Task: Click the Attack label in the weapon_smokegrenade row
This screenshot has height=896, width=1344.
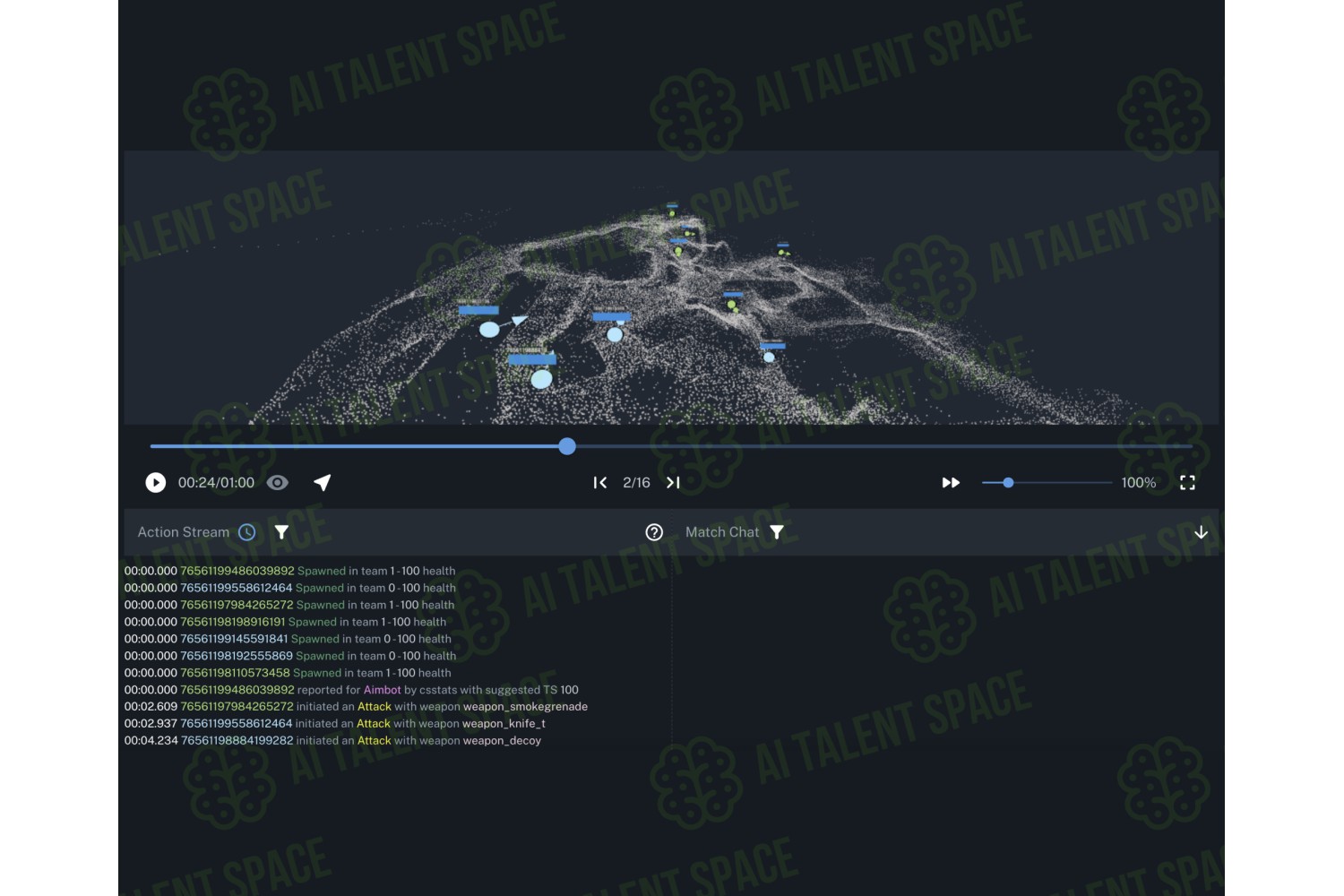Action: 375,707
